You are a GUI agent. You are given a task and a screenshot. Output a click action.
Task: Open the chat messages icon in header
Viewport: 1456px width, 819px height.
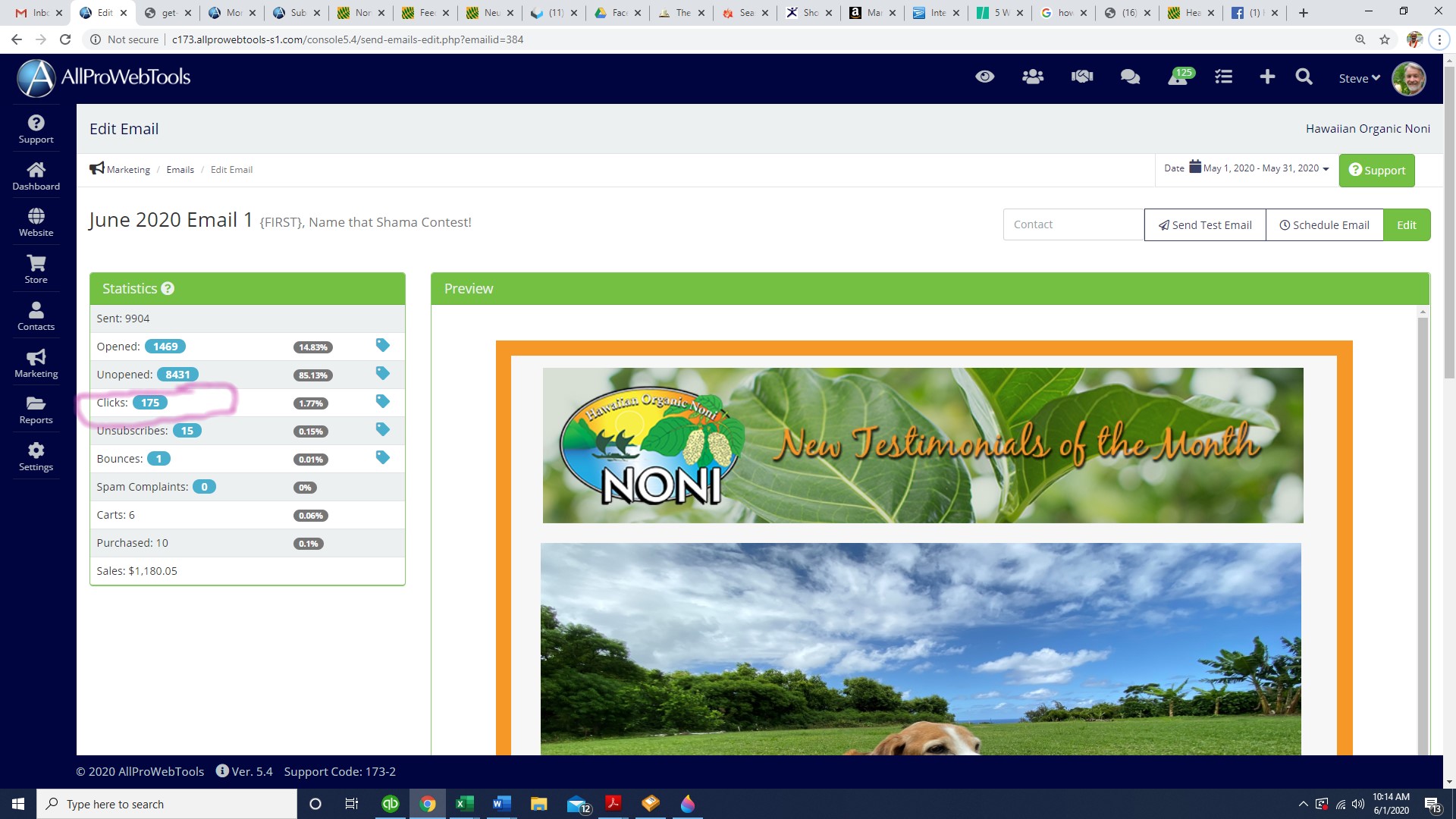(x=1130, y=77)
